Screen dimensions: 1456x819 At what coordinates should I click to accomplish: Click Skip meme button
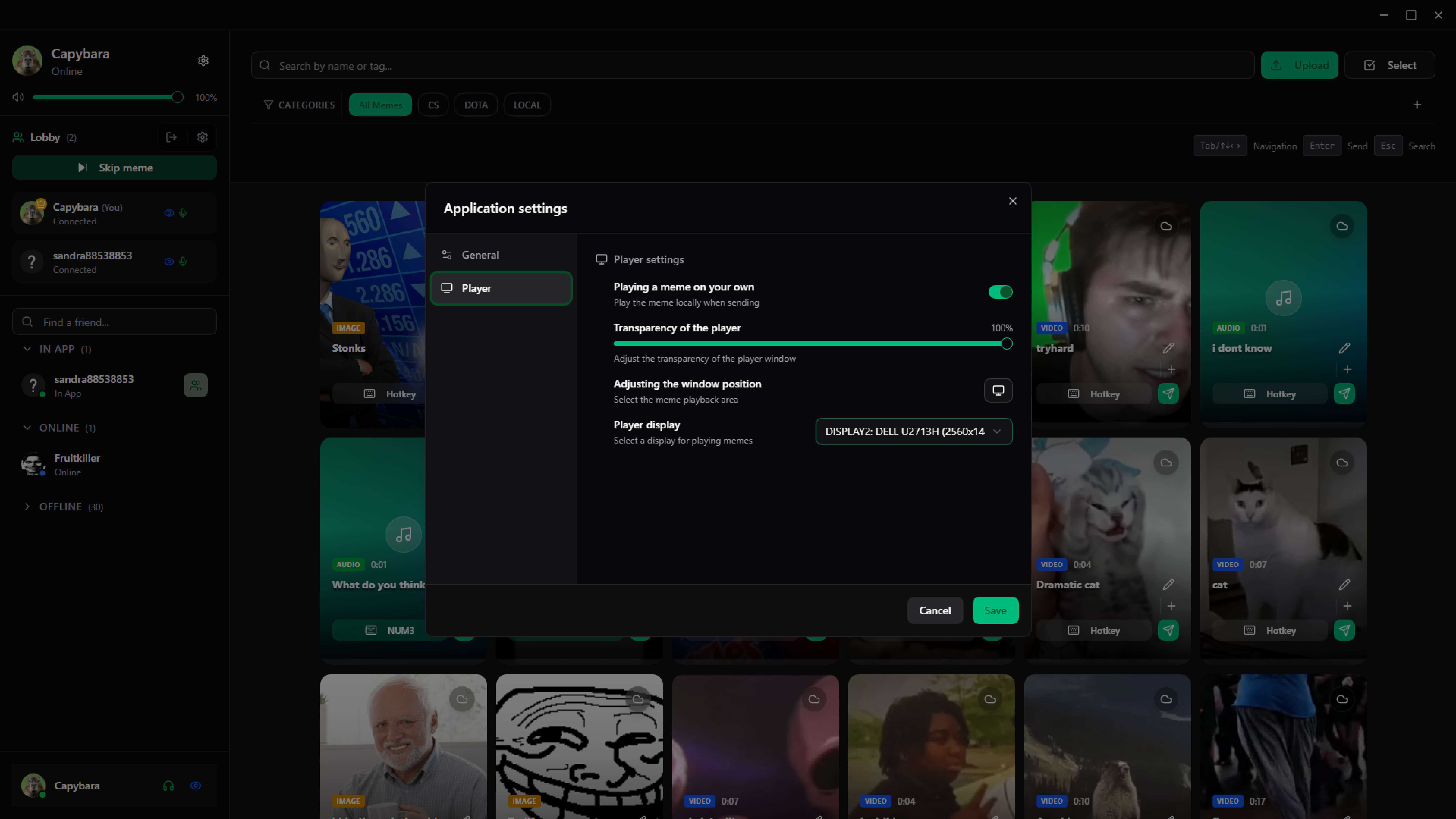(x=114, y=168)
